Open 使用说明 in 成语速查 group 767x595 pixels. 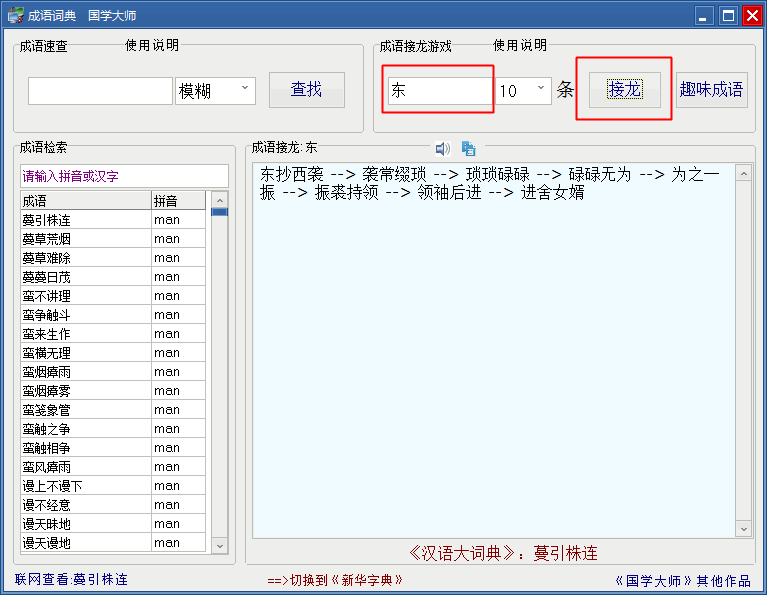152,45
